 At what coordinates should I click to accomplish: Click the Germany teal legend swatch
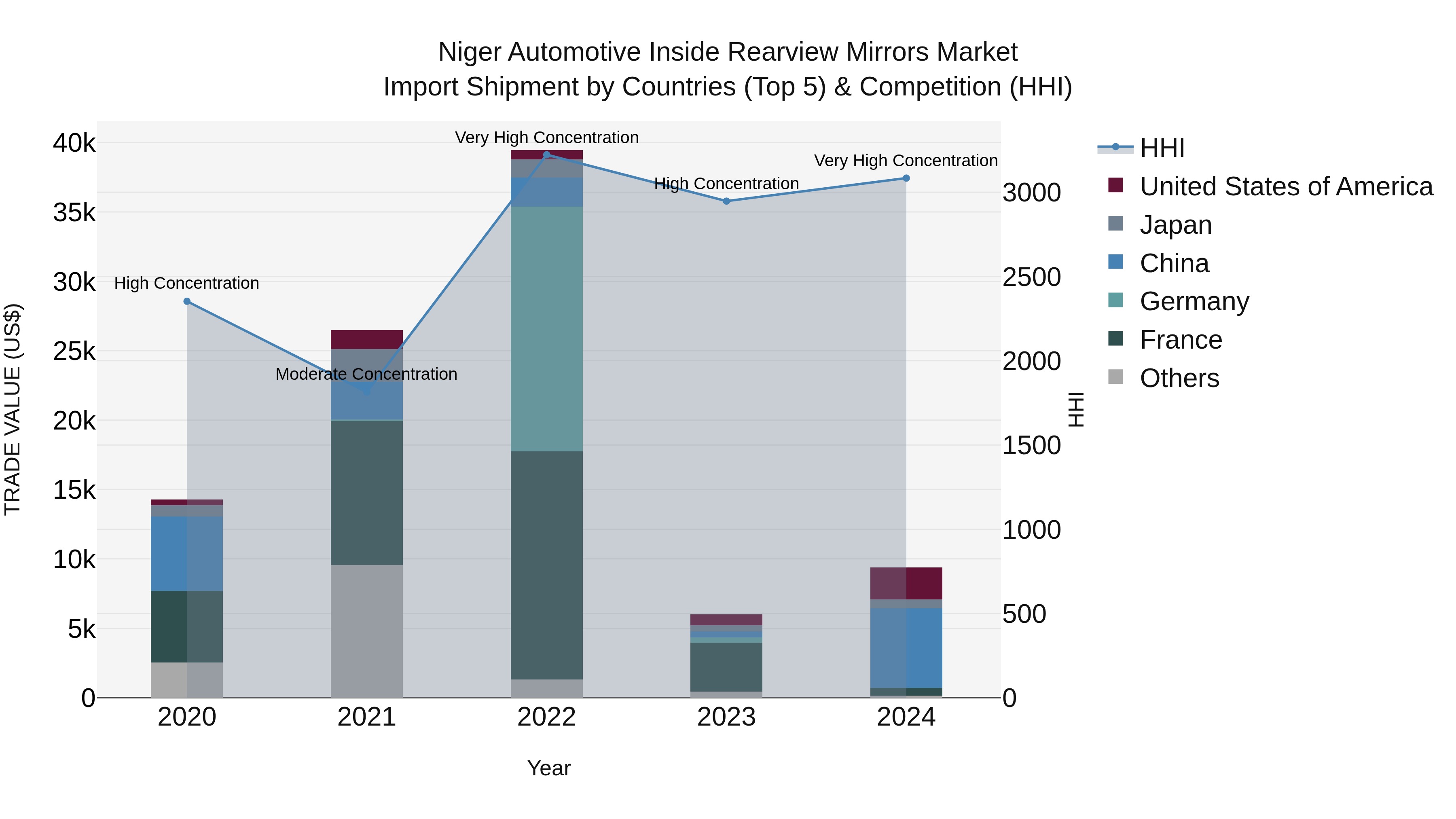(x=1116, y=300)
